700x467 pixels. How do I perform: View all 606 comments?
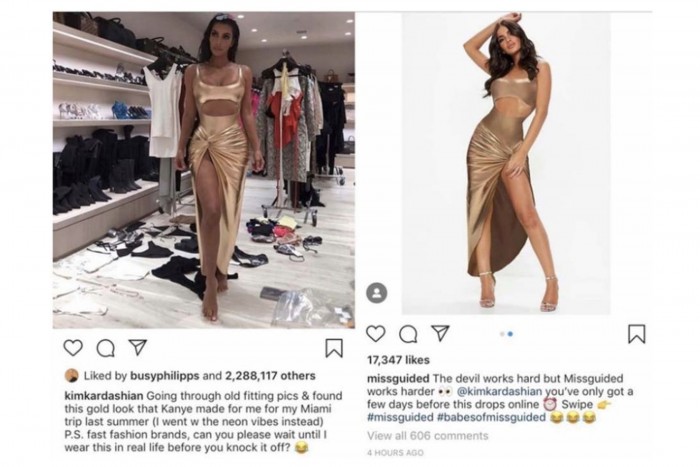(x=428, y=436)
